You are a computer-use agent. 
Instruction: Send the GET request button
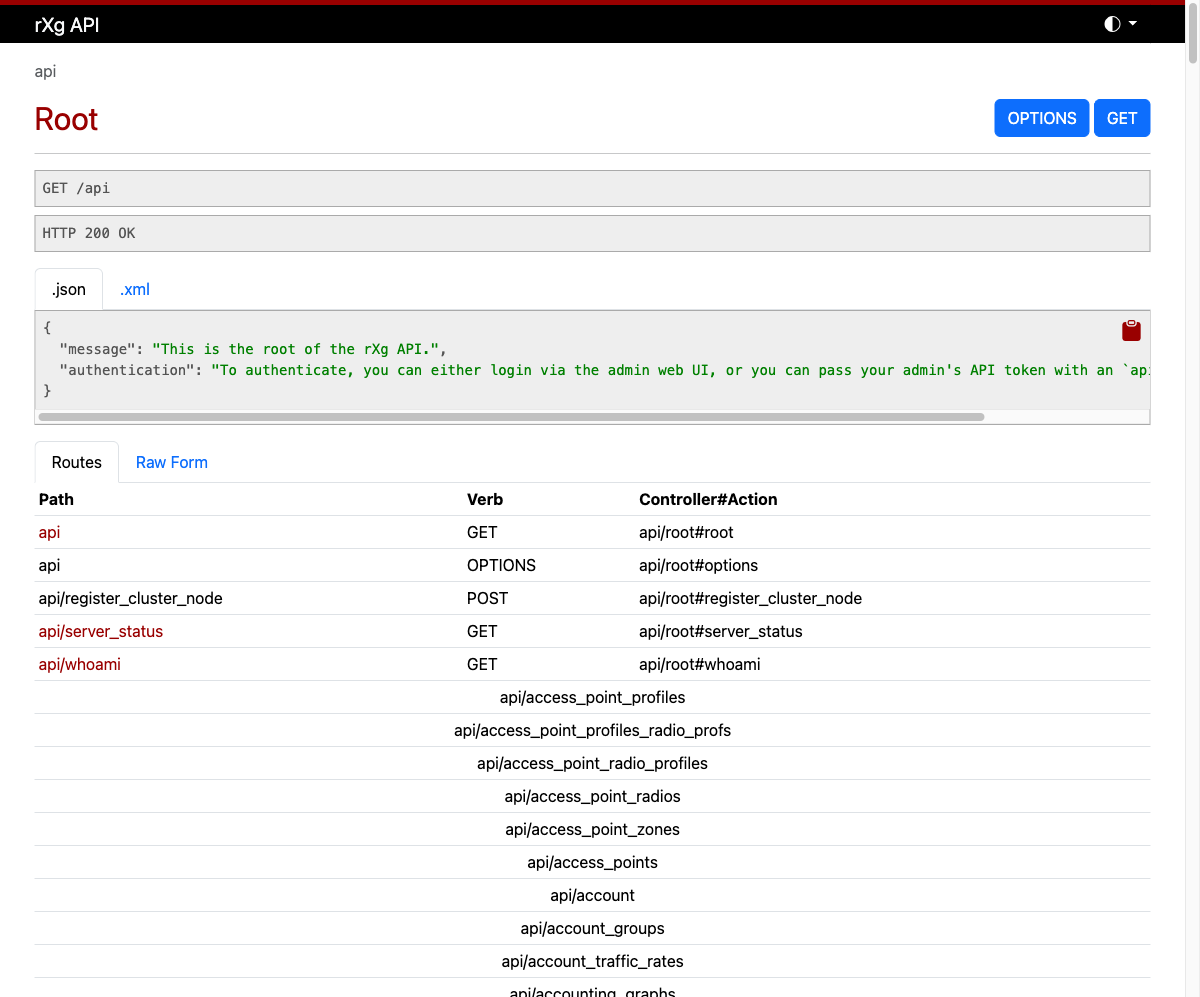tap(1122, 118)
